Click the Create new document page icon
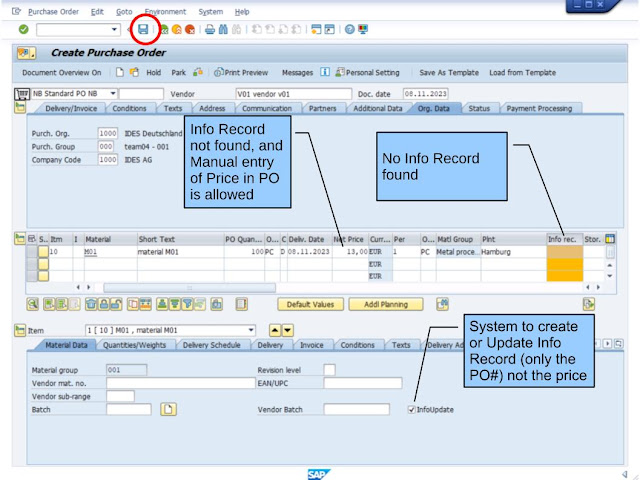The image size is (640, 480). (120, 72)
